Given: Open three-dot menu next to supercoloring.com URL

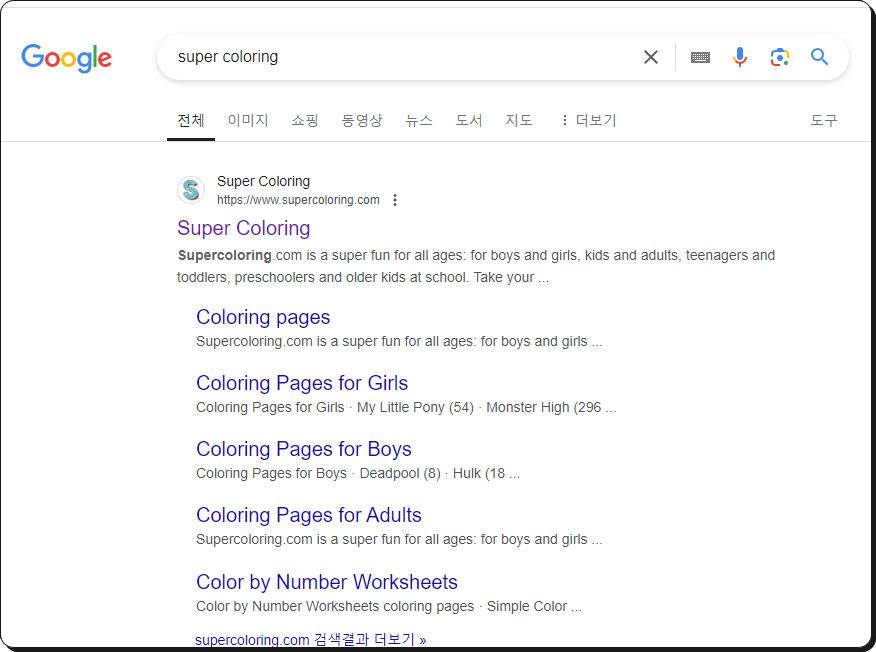Looking at the screenshot, I should click(x=395, y=200).
